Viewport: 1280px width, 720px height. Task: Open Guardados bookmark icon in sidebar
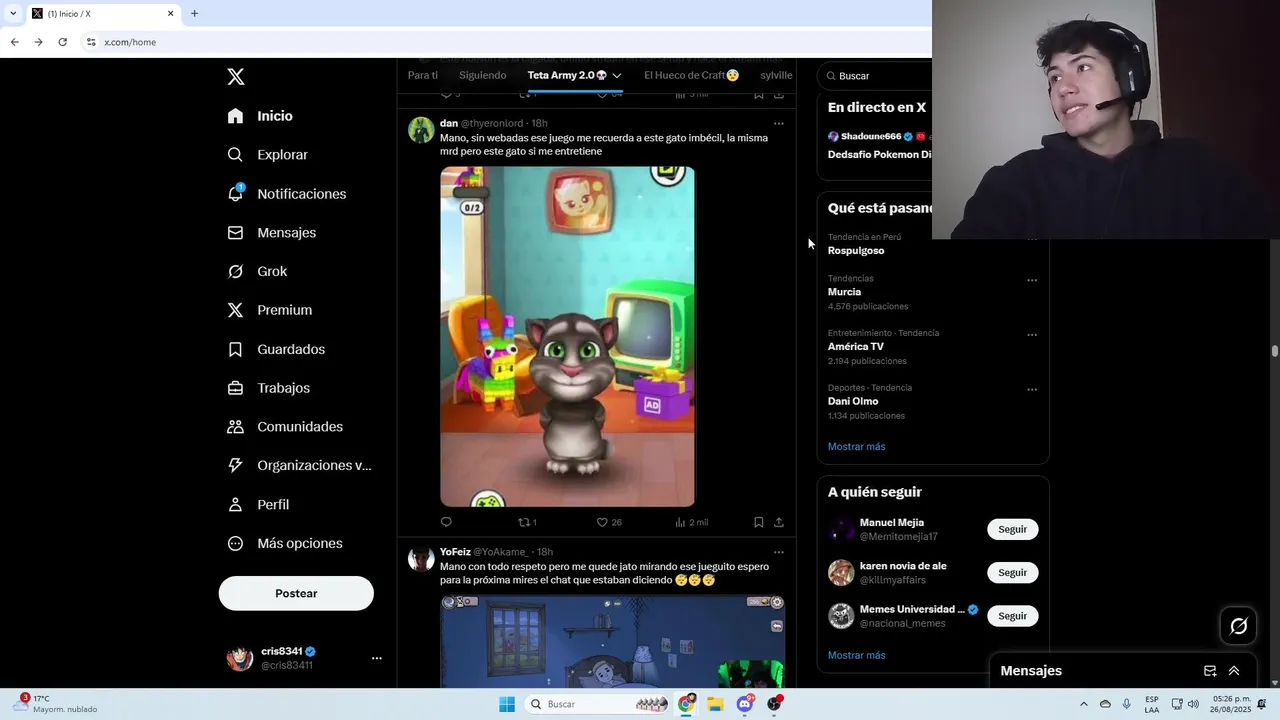(x=235, y=349)
